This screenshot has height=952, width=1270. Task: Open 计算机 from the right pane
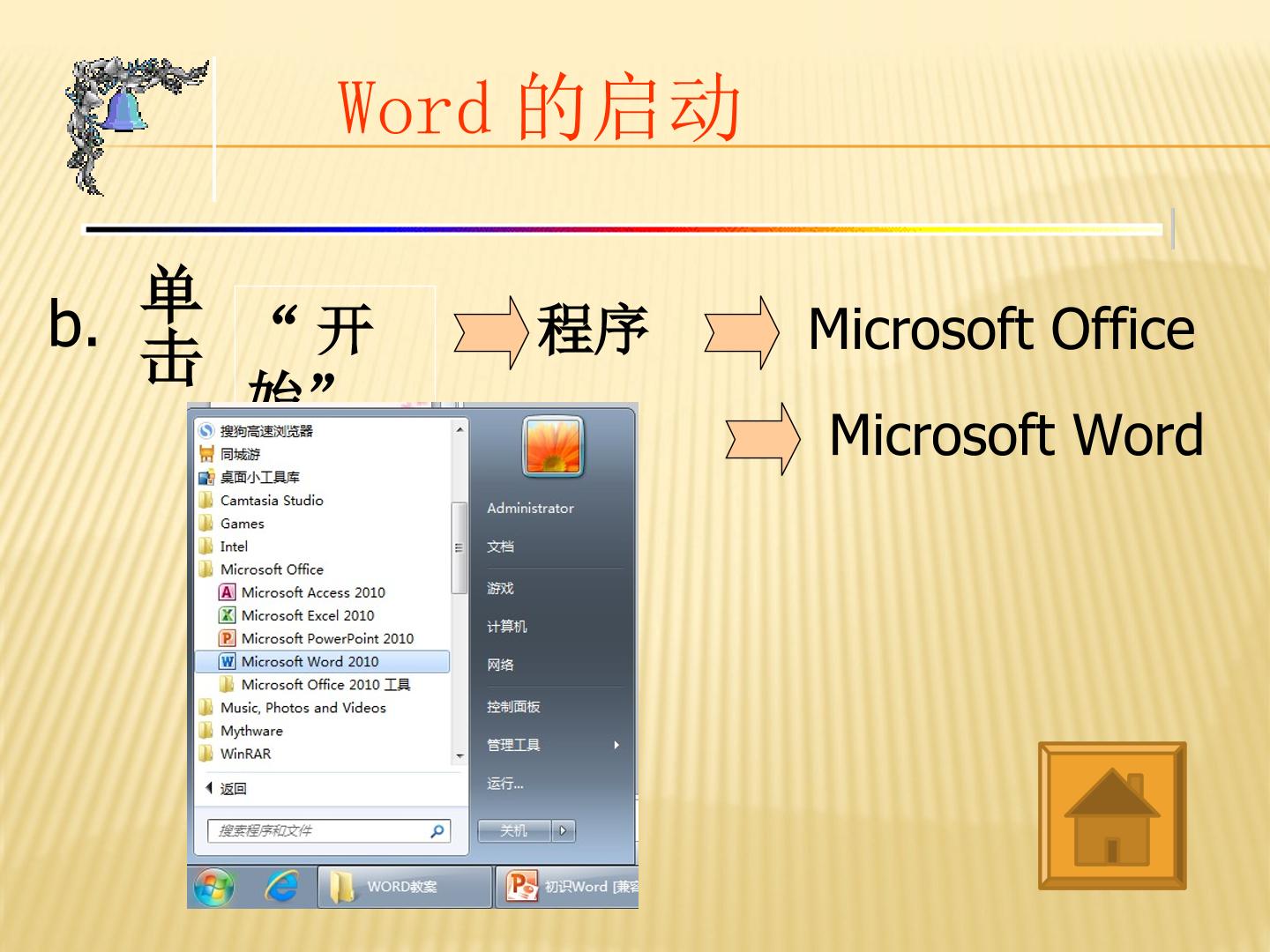pos(507,627)
